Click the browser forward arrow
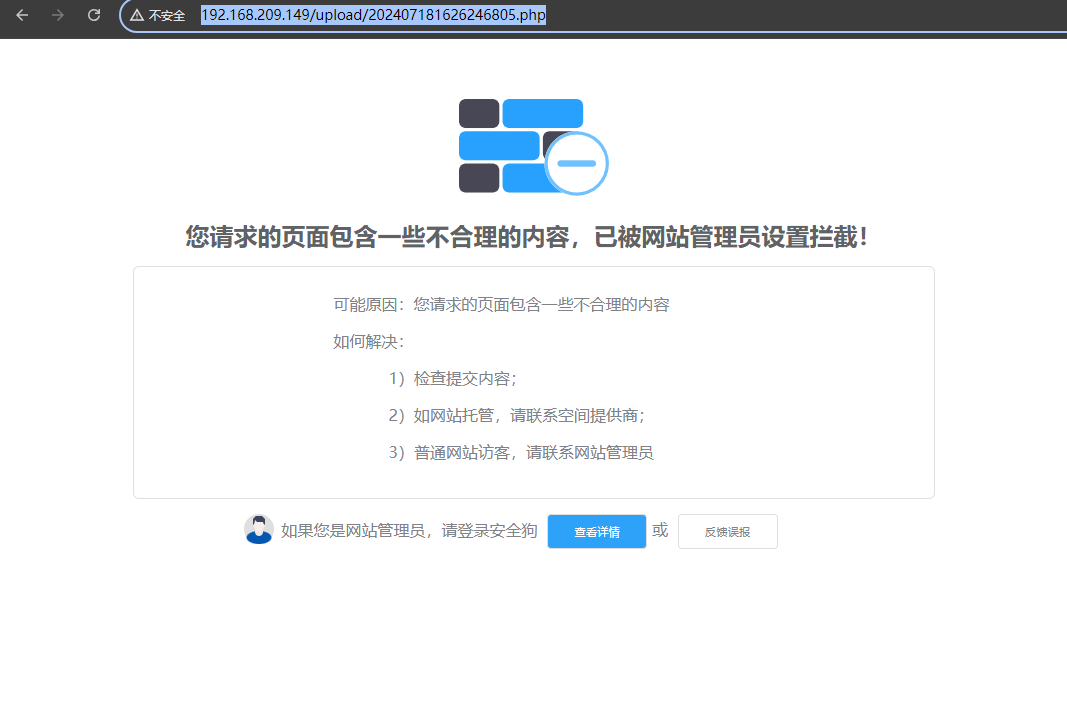The width and height of the screenshot is (1067, 705). click(x=58, y=15)
